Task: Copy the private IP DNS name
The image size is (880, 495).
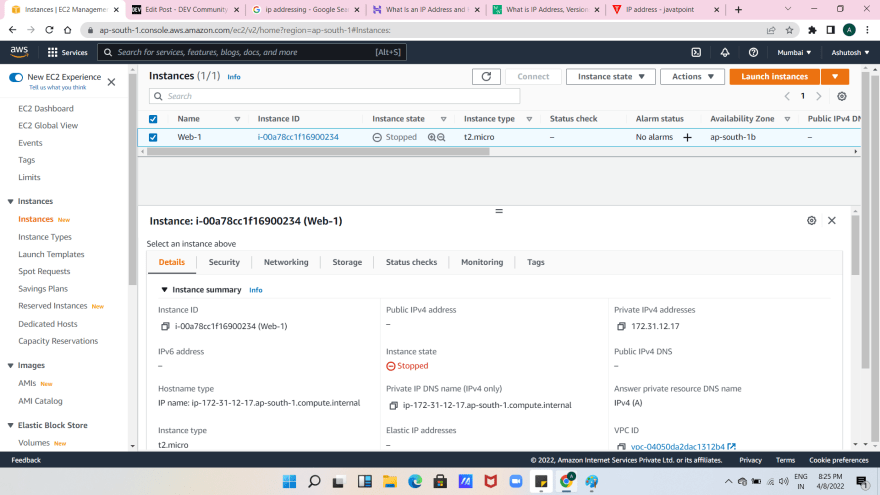Action: (x=393, y=405)
